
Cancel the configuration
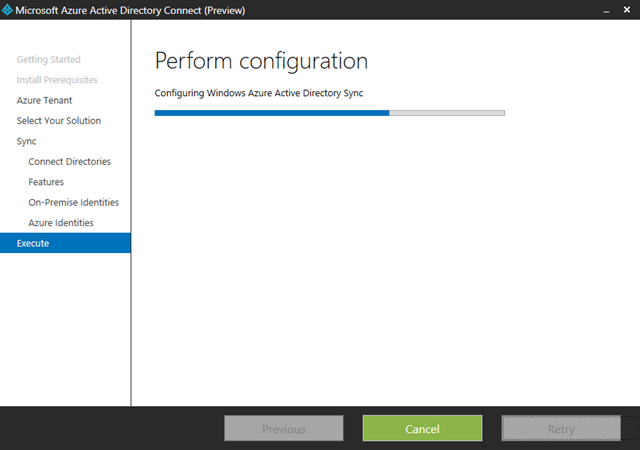tap(422, 428)
